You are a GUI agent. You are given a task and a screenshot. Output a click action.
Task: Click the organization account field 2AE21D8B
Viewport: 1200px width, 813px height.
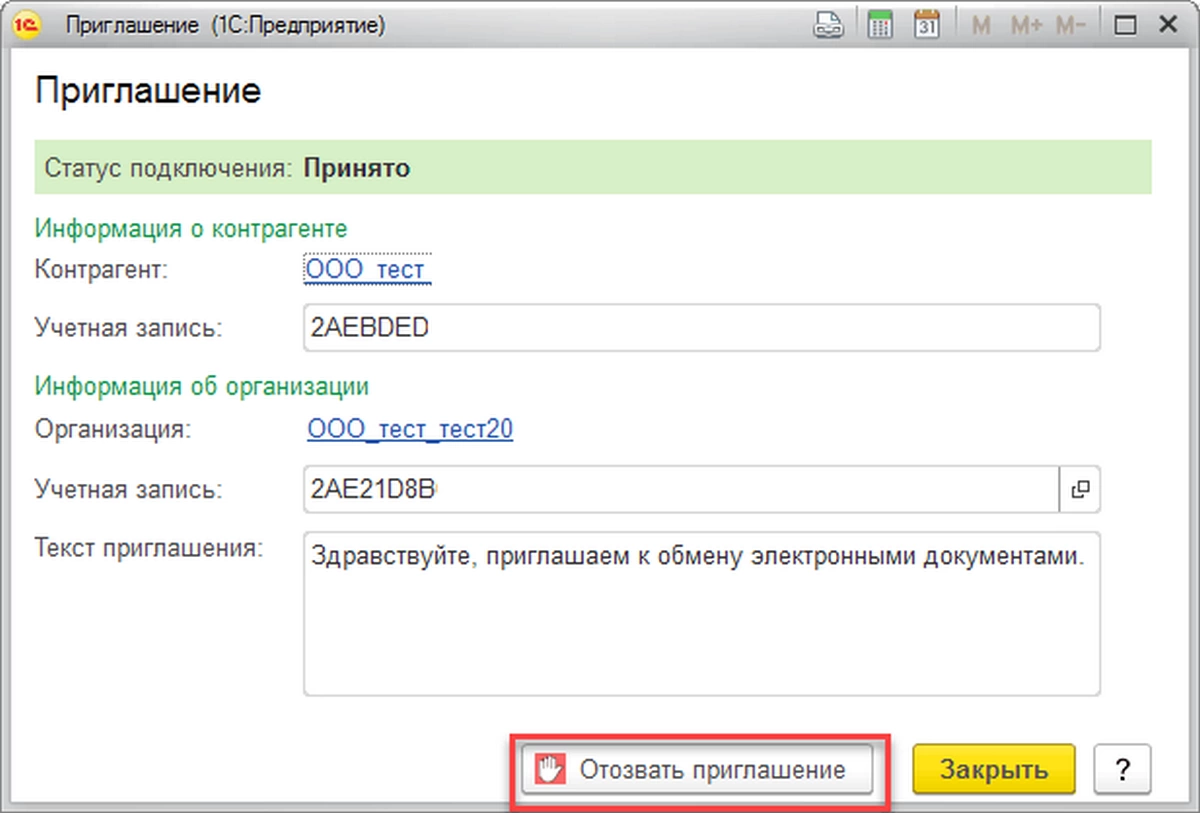click(x=680, y=489)
